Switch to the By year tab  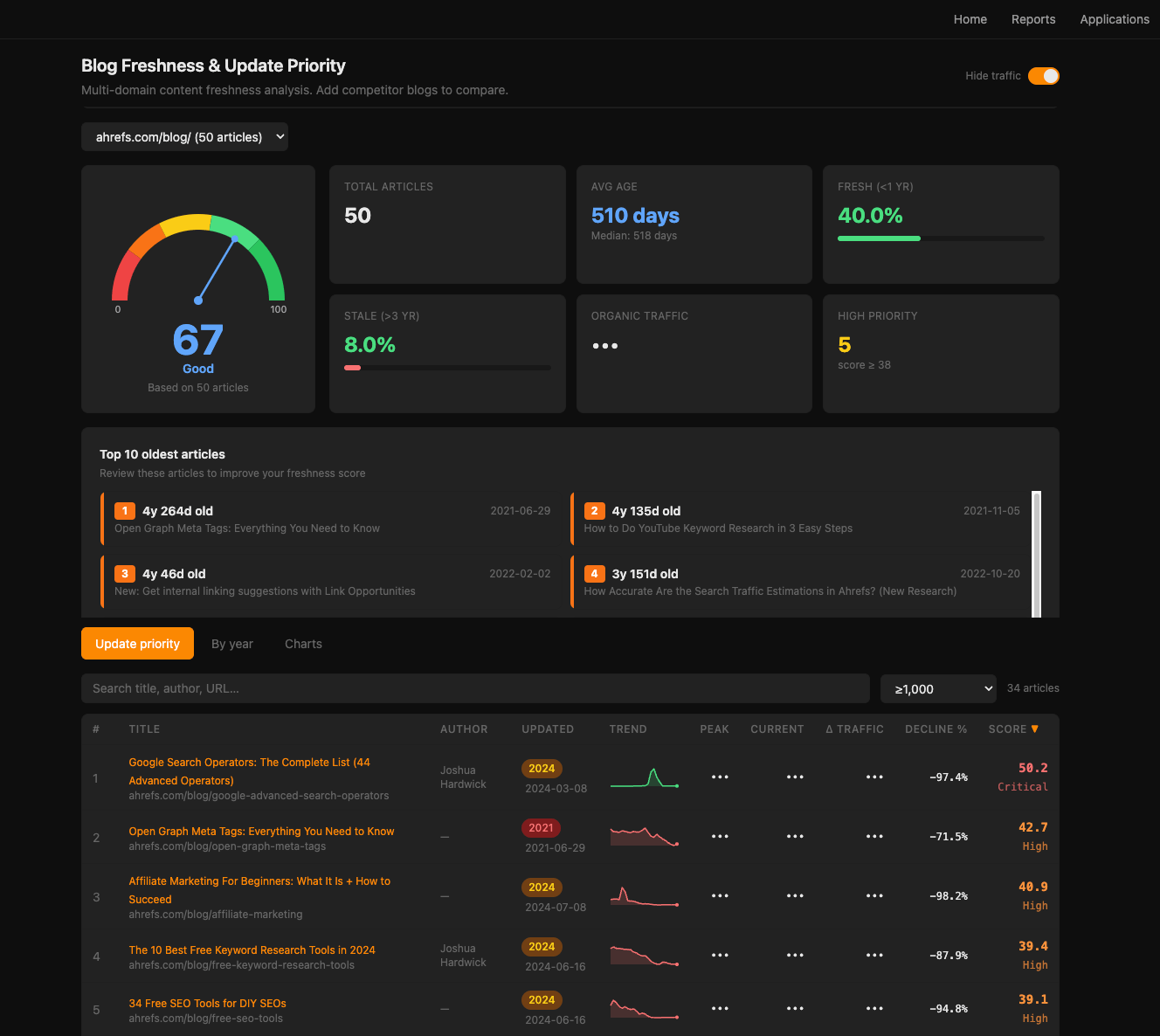232,644
